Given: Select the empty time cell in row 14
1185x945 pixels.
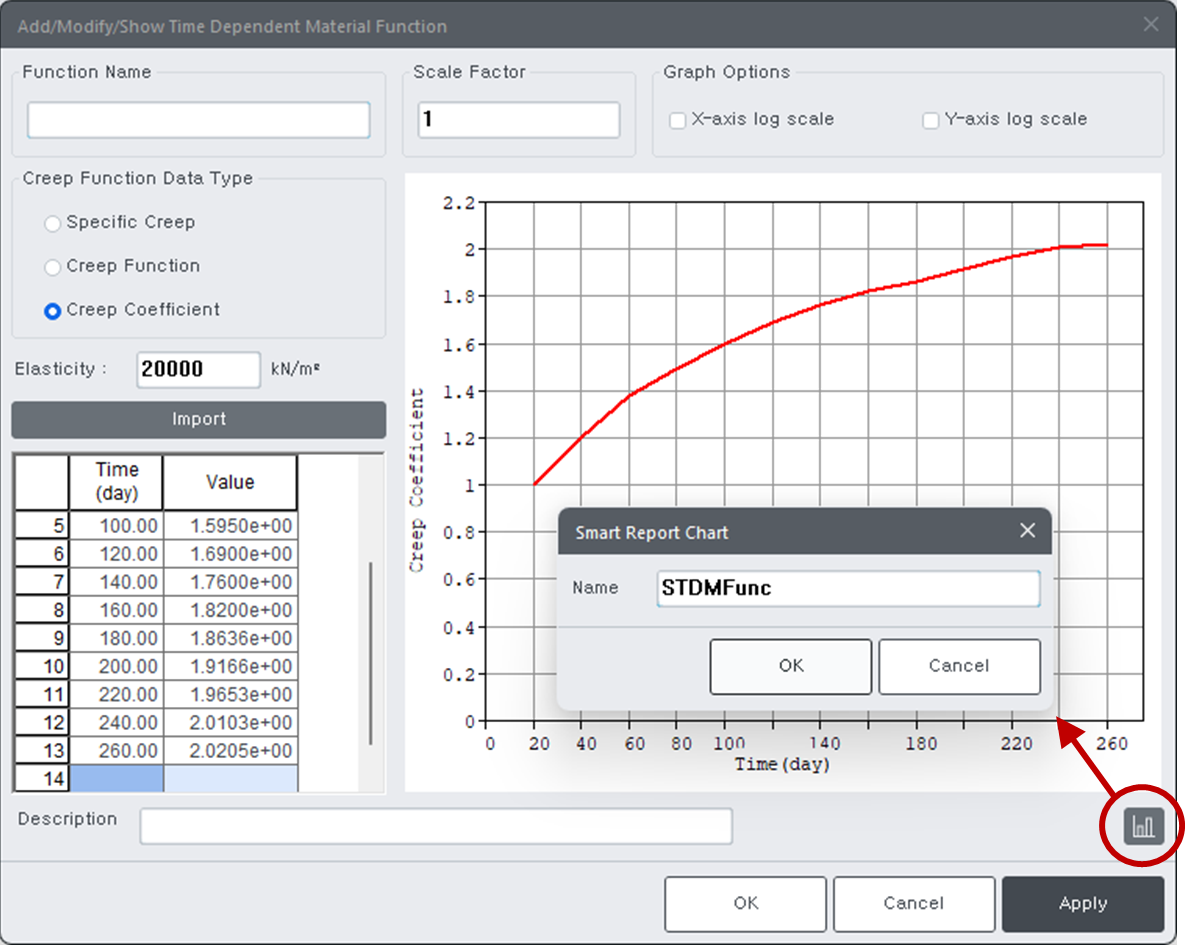Looking at the screenshot, I should coord(116,778).
